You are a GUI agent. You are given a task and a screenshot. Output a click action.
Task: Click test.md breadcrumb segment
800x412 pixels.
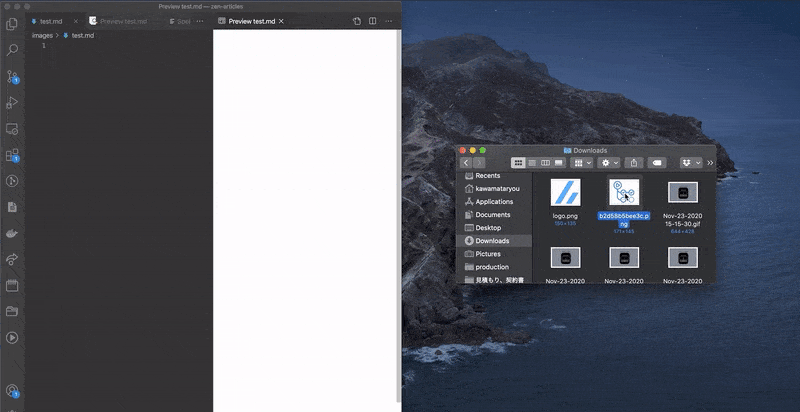click(x=83, y=36)
